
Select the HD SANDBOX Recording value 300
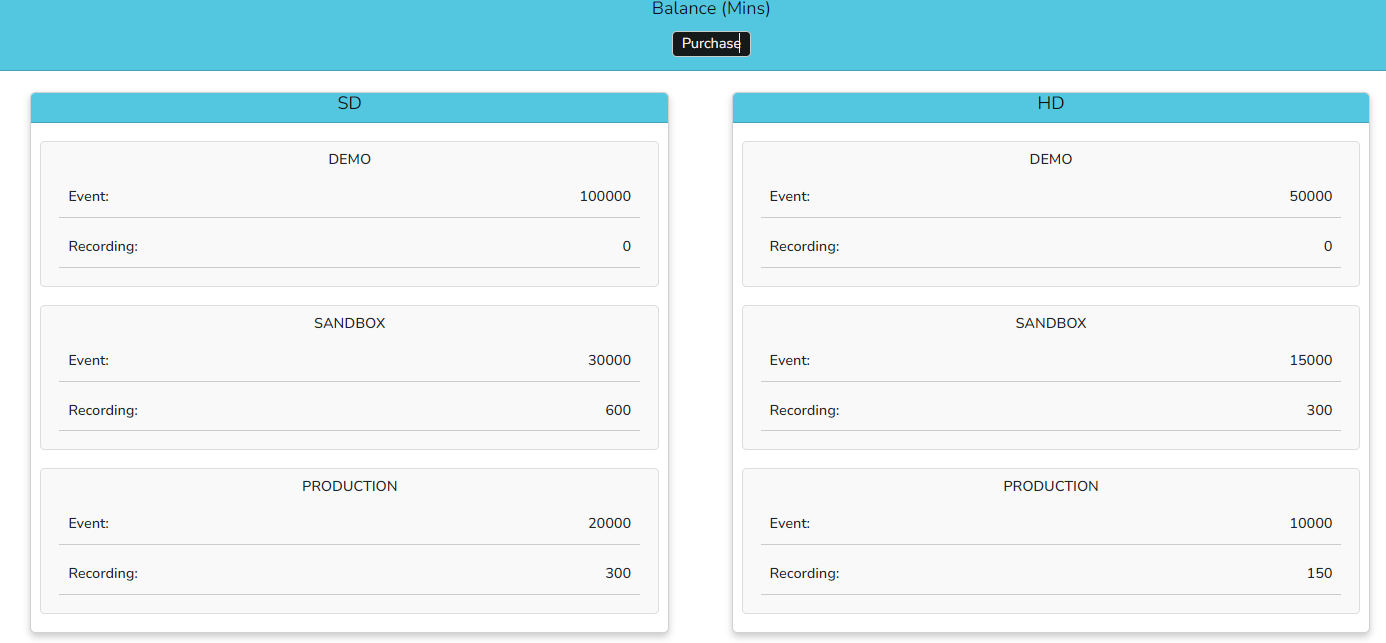(x=1319, y=410)
